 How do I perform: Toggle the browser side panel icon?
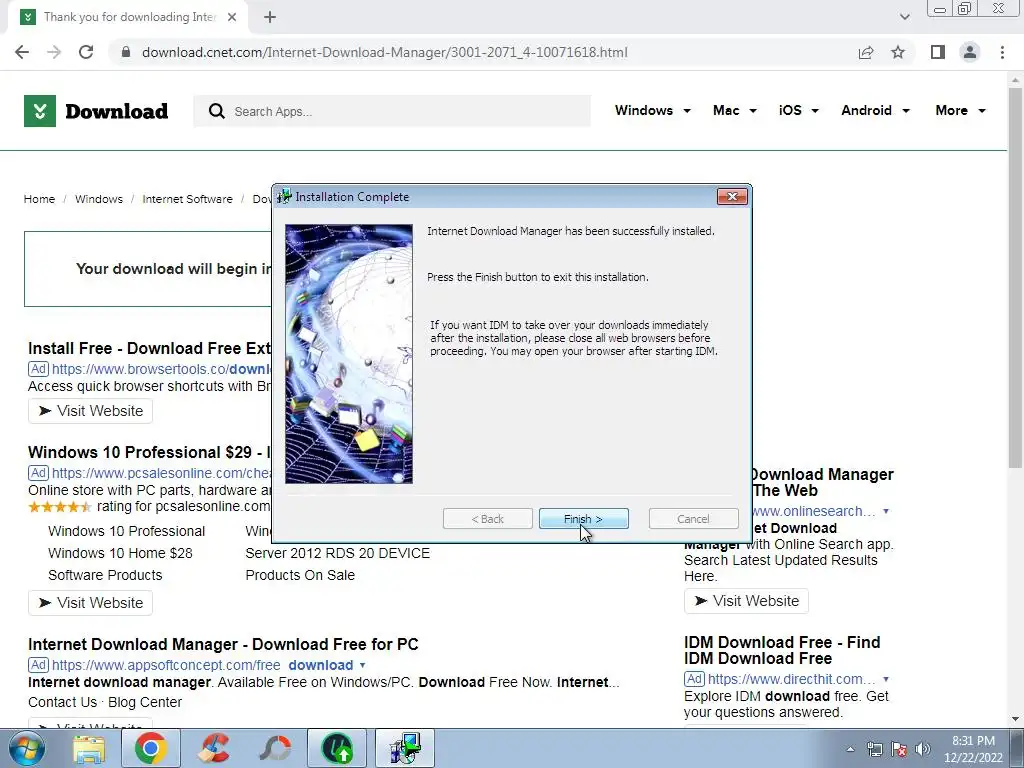(938, 52)
